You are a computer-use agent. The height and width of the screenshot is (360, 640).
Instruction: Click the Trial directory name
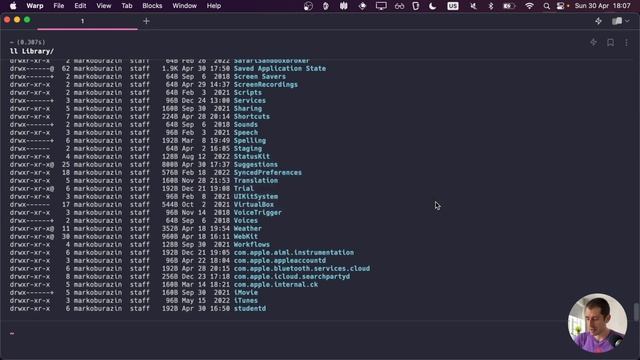pyautogui.click(x=244, y=189)
